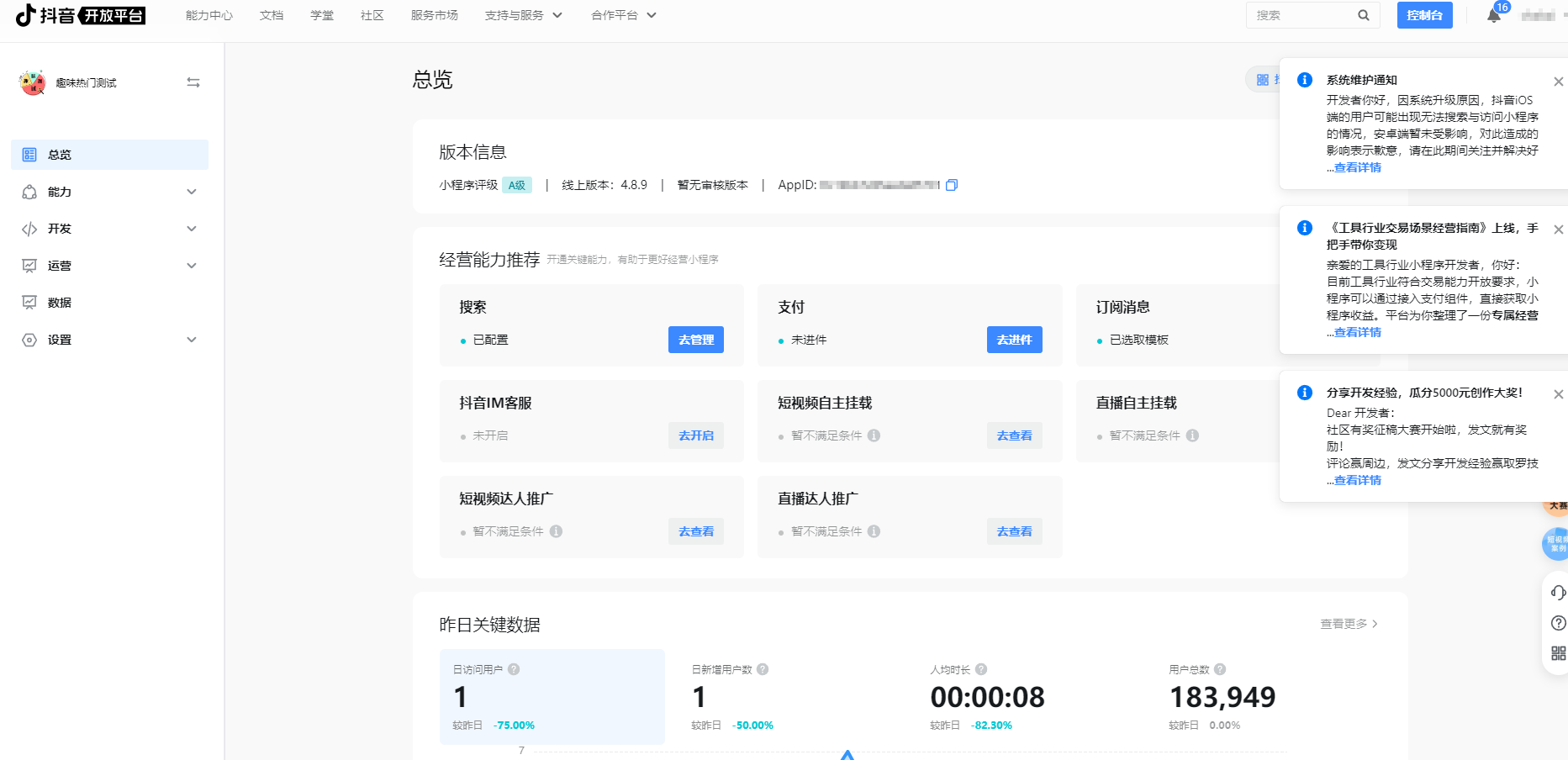Click the 去进件 button for 支付
Viewport: 1568px width, 760px height.
[x=1014, y=340]
